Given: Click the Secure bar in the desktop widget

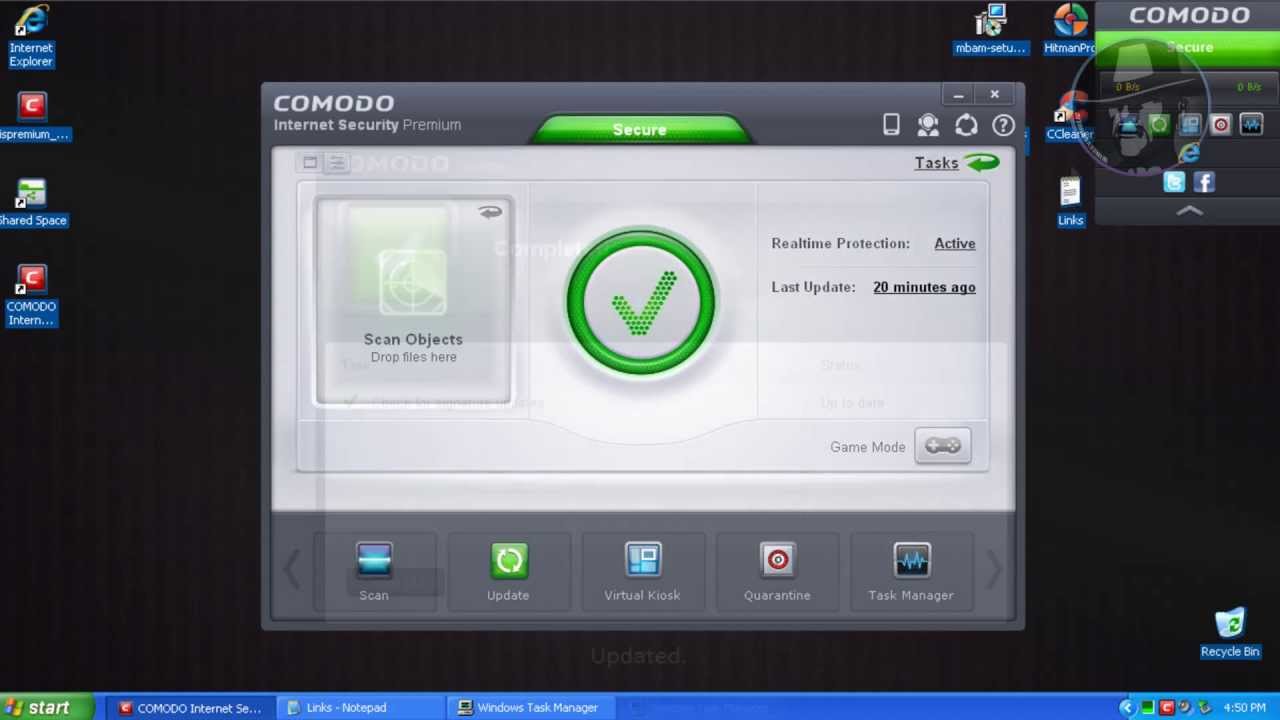Looking at the screenshot, I should point(1188,48).
